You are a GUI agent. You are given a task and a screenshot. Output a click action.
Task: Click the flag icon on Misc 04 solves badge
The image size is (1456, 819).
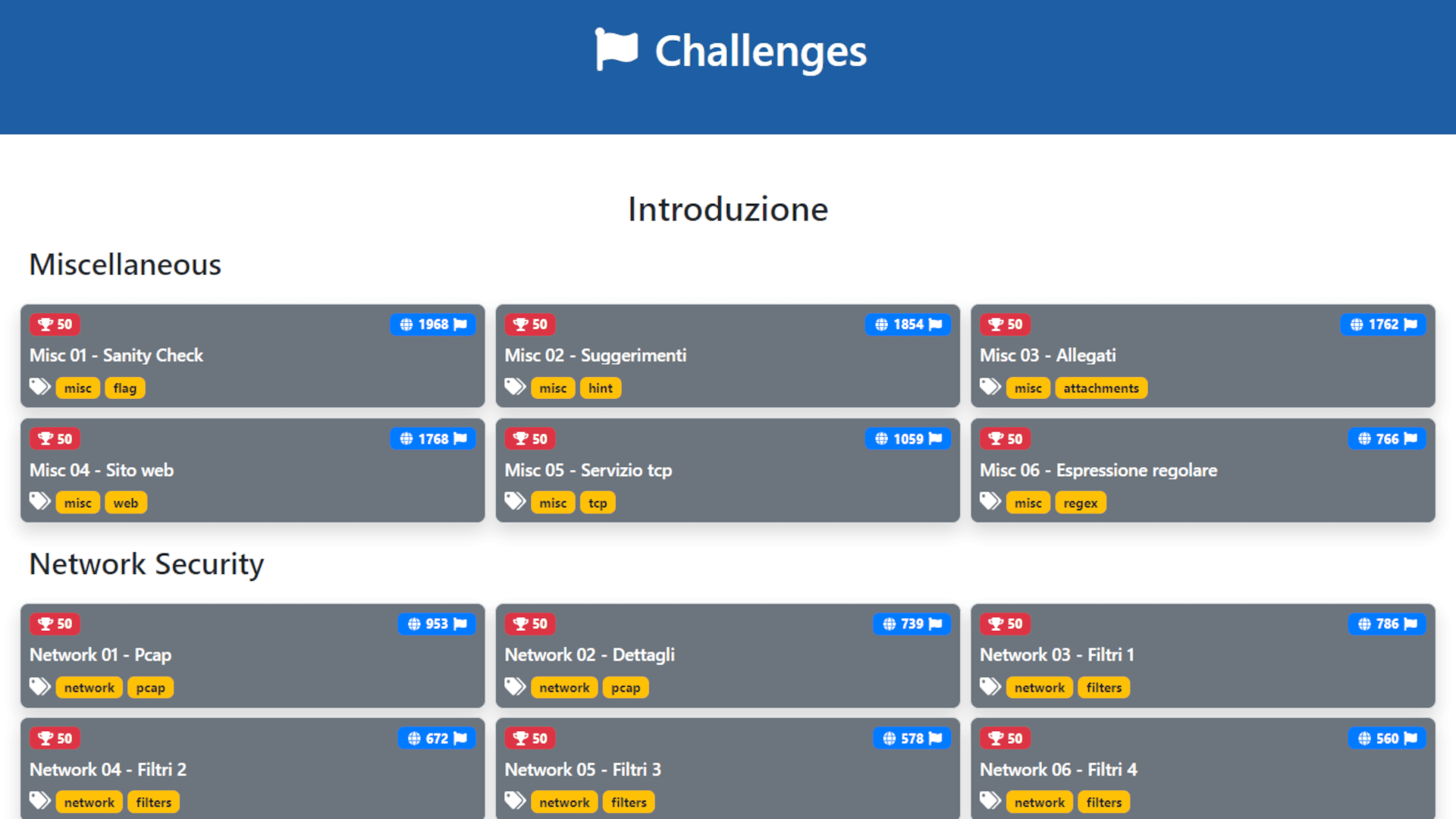[460, 439]
